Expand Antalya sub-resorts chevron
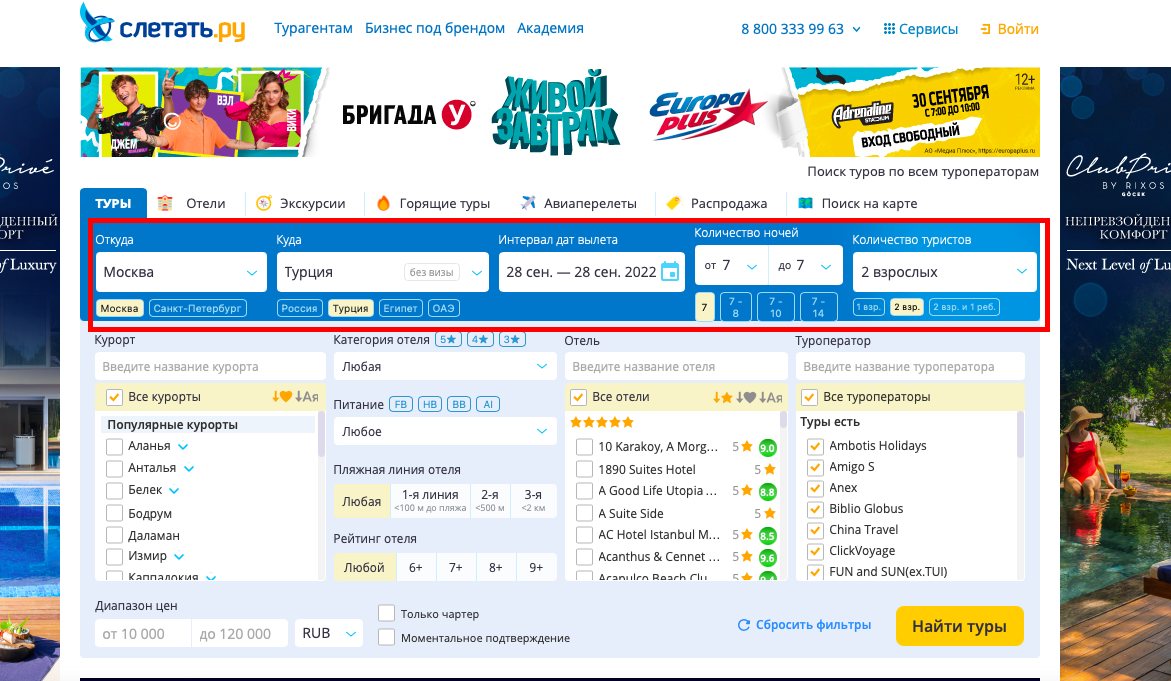The width and height of the screenshot is (1171, 681). point(189,469)
